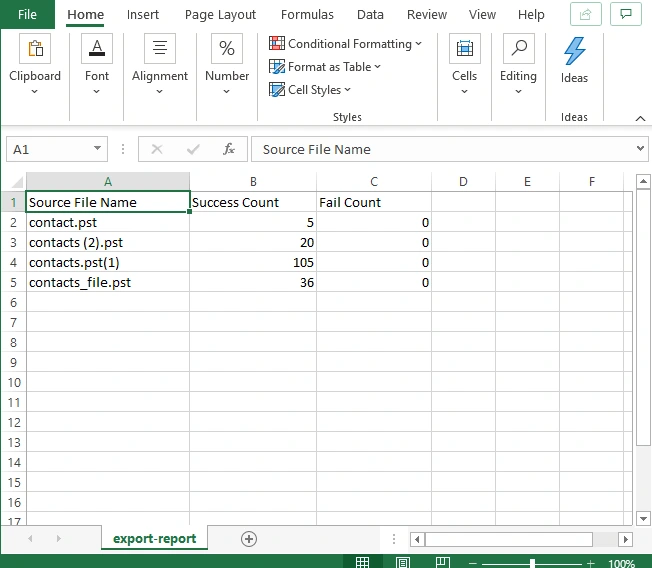Select the Fail Count header cell
This screenshot has height=568, width=652.
click(374, 202)
